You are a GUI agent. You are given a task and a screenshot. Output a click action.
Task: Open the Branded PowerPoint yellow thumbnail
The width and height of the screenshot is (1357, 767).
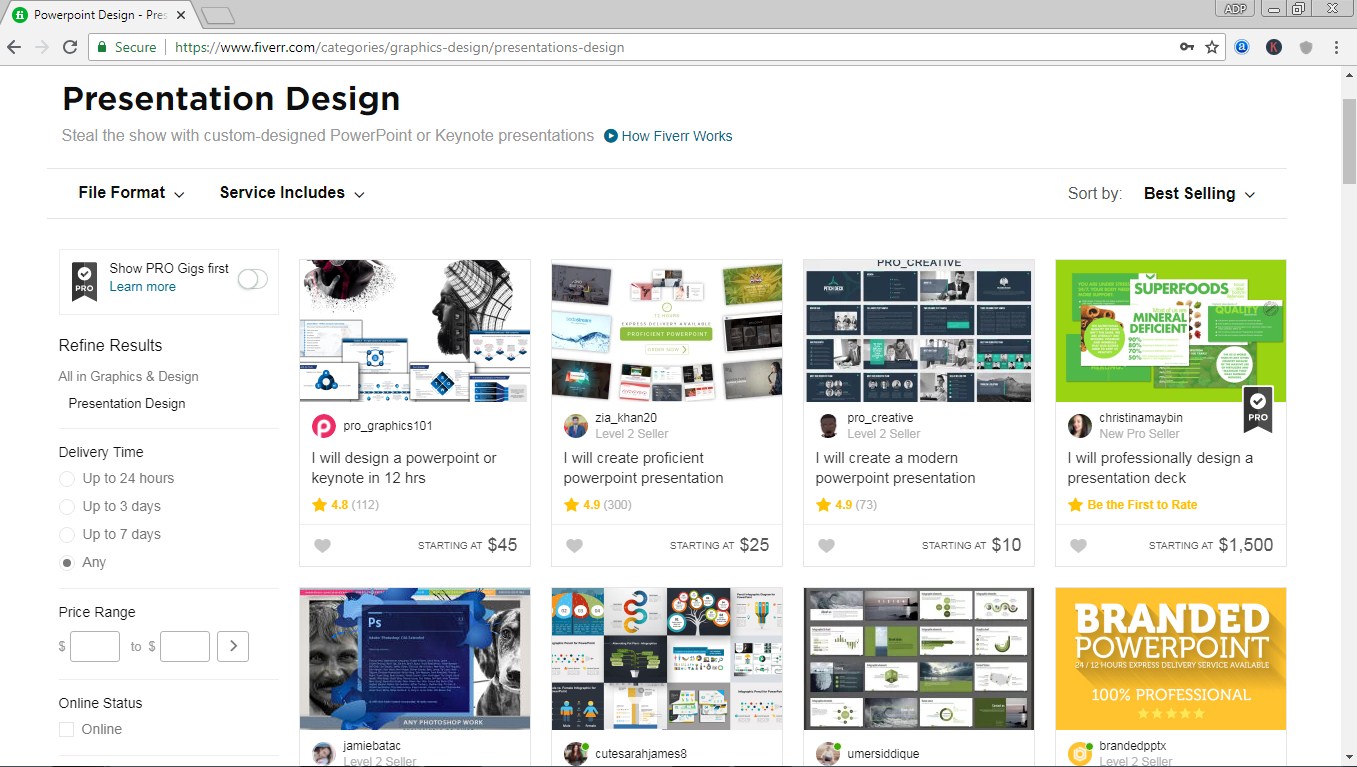(1171, 659)
